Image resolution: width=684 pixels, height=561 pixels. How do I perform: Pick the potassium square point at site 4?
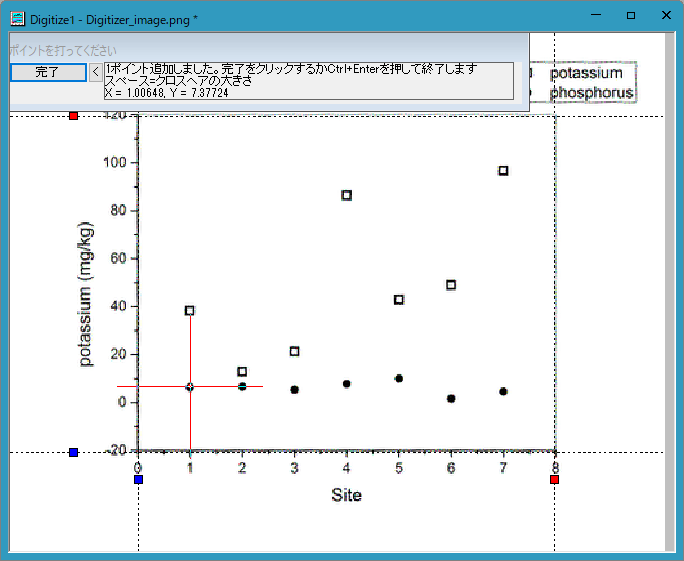[347, 195]
